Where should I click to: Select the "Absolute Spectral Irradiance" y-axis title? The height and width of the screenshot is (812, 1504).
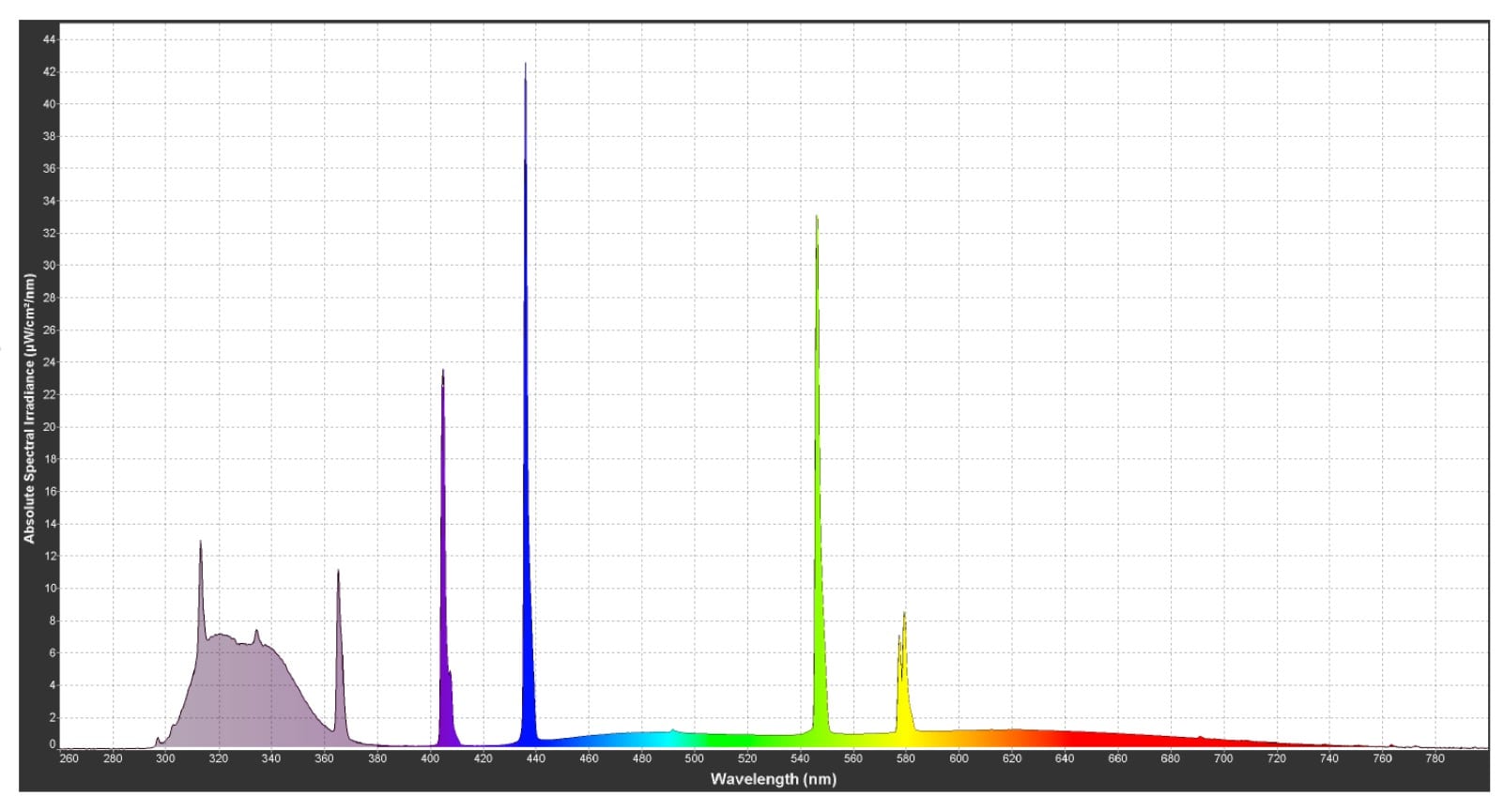pos(29,408)
